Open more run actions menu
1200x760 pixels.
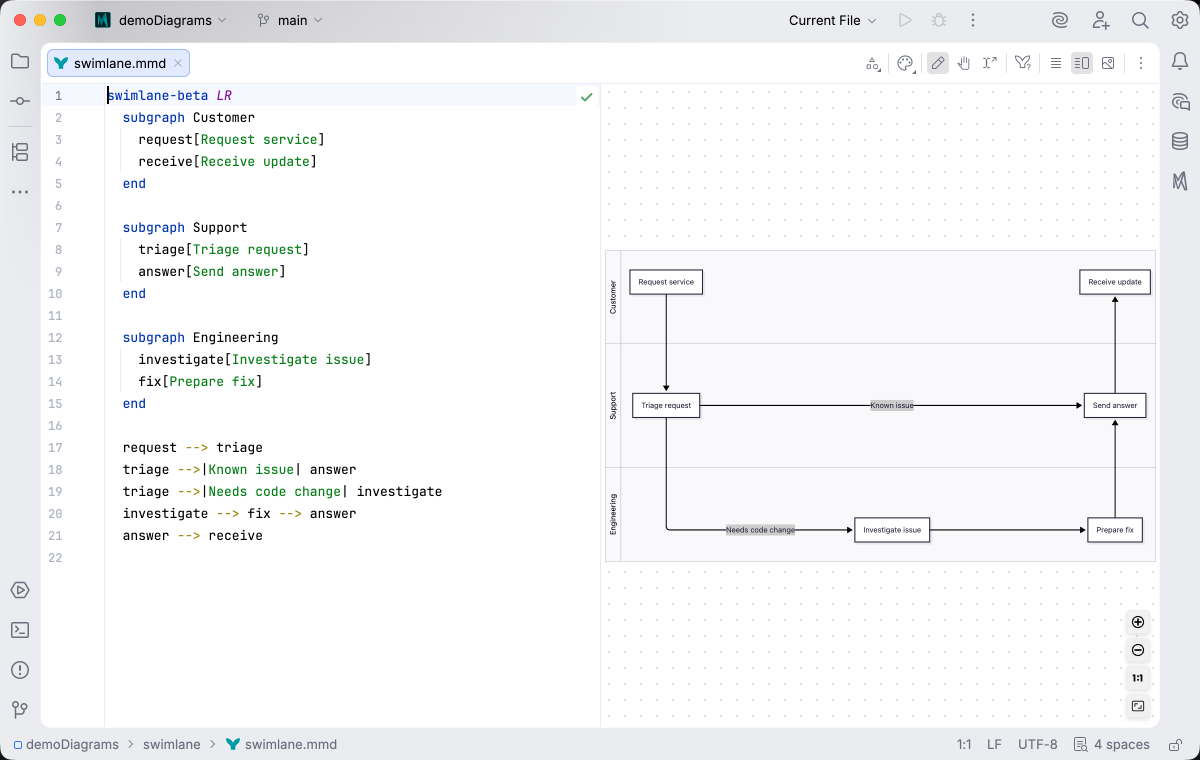972,20
